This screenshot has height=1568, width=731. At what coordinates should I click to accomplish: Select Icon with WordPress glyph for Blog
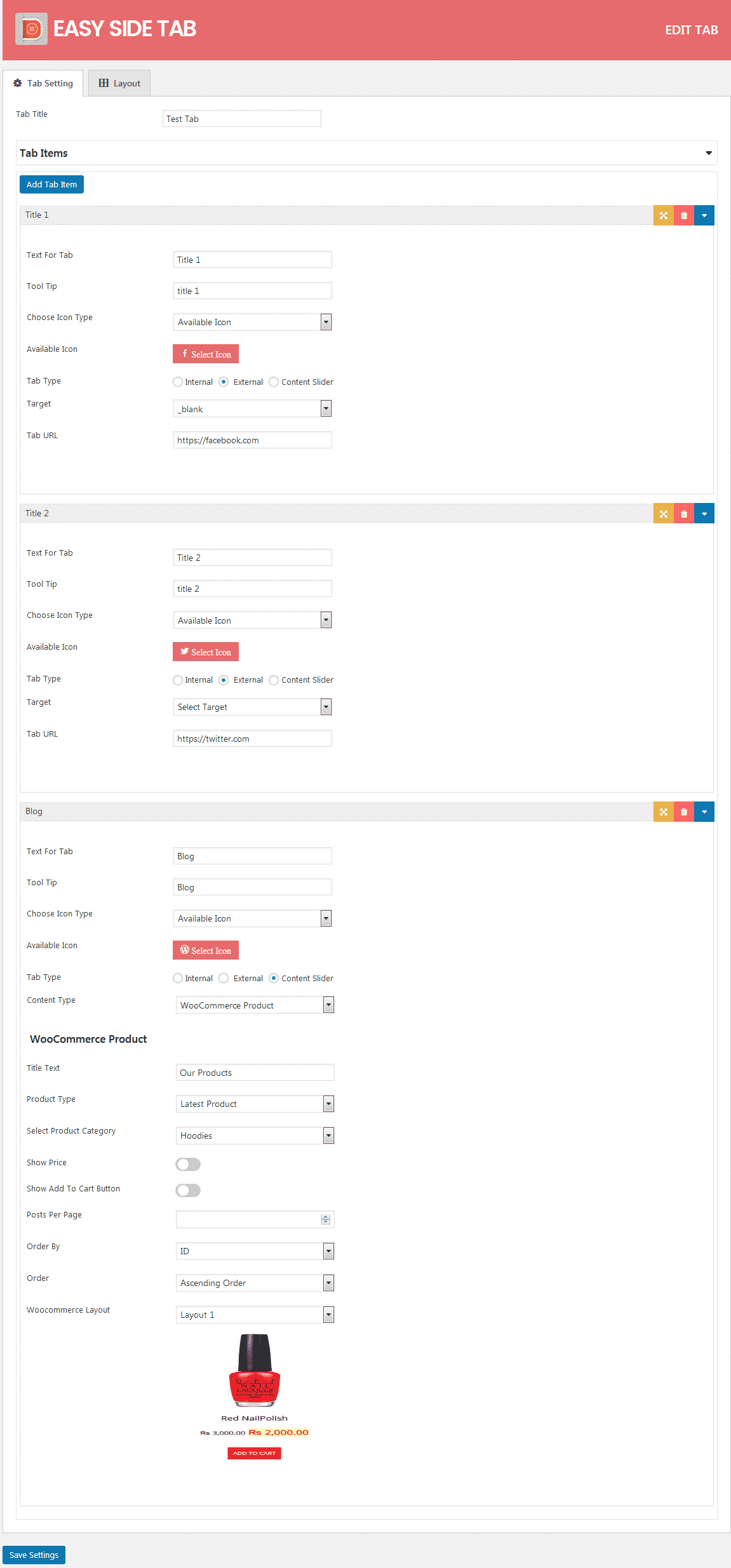206,950
